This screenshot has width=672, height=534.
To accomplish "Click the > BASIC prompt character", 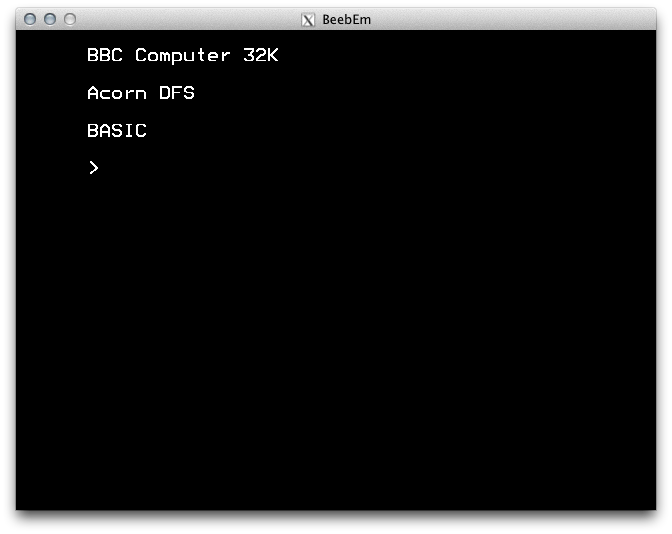I will point(94,168).
